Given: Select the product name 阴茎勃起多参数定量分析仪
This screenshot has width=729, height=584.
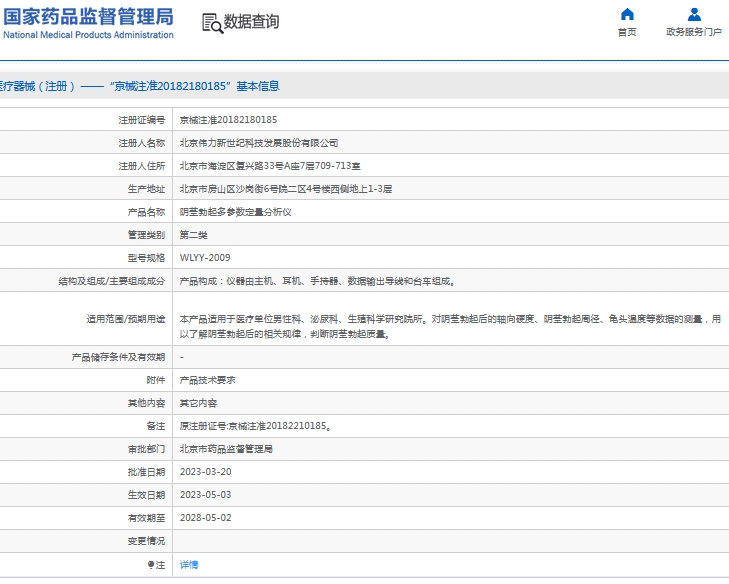Looking at the screenshot, I should click(x=235, y=212).
